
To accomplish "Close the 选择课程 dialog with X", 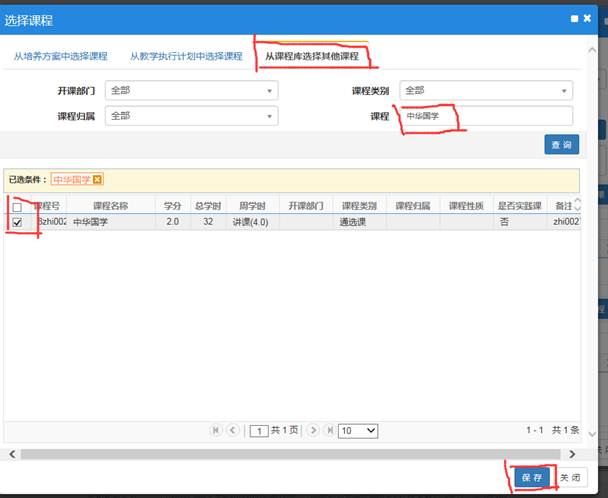I will (x=586, y=19).
